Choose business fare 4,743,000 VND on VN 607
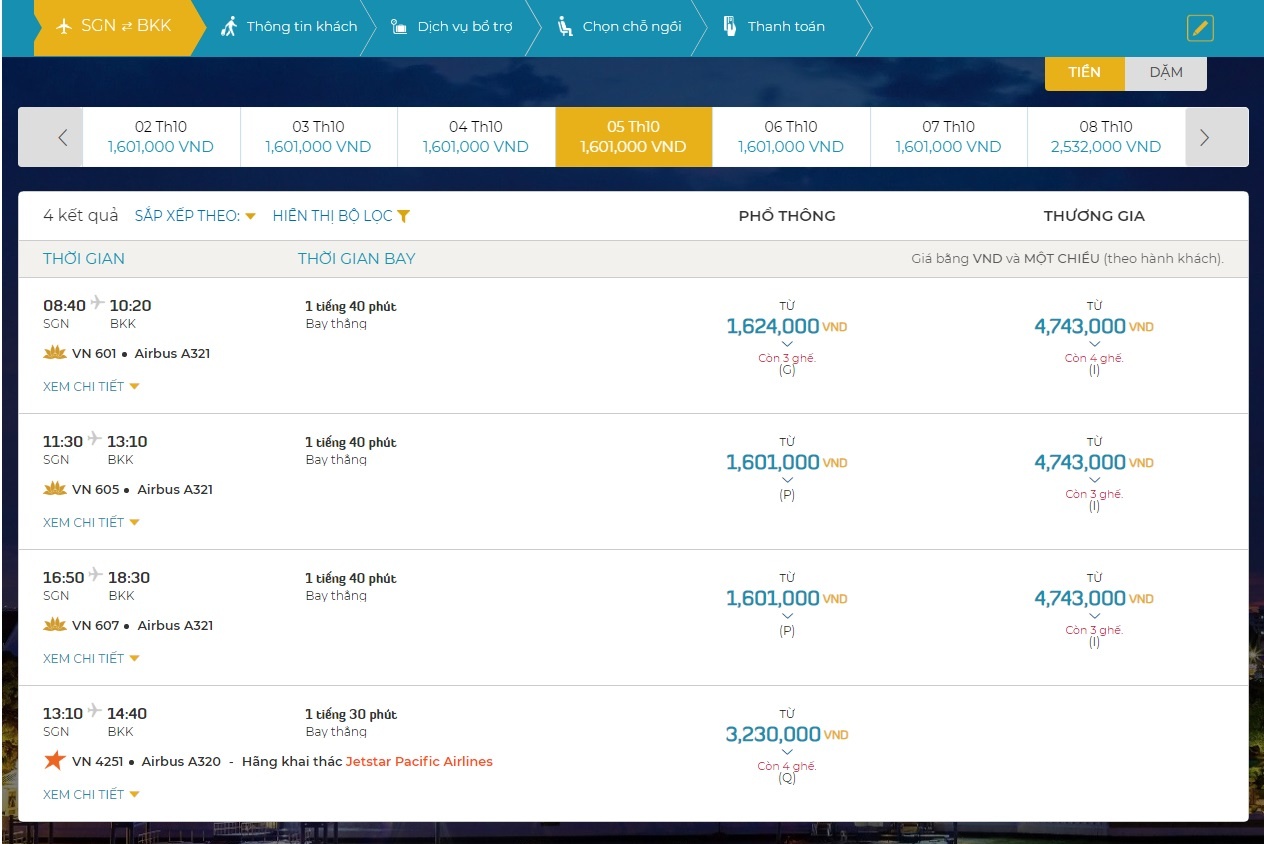This screenshot has height=844, width=1264. point(1093,599)
